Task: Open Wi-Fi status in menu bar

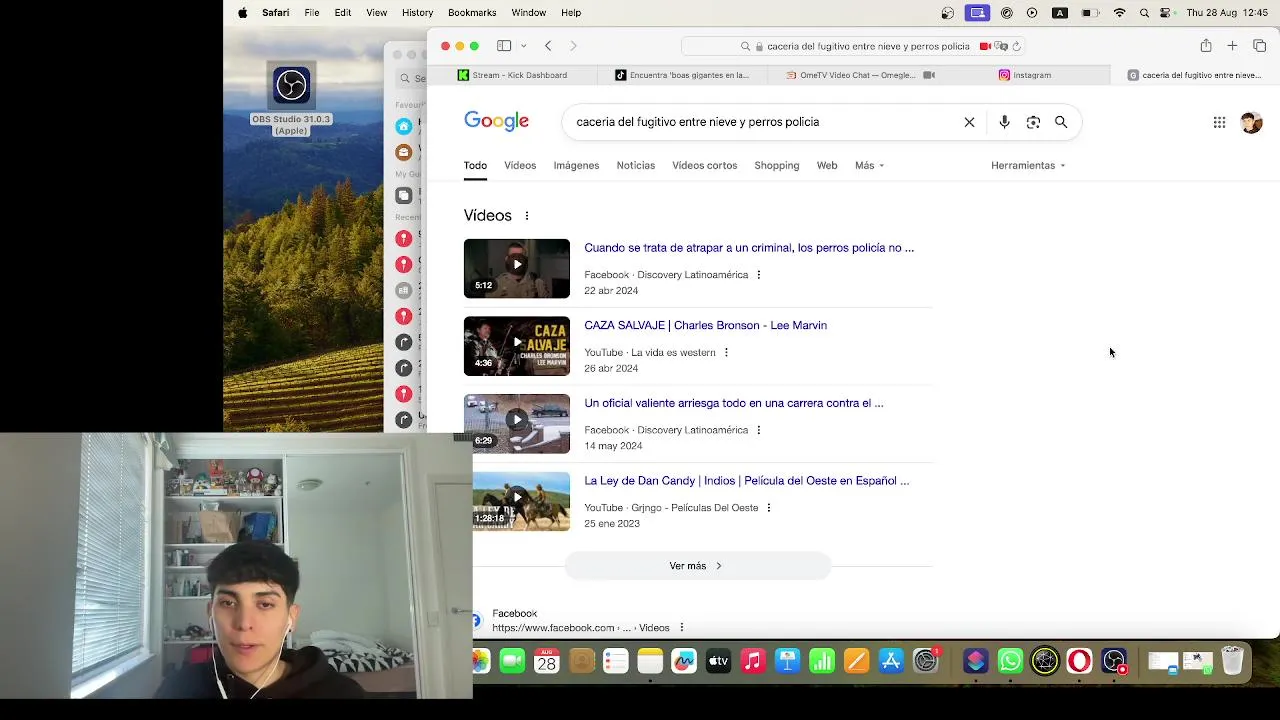Action: point(1119,13)
